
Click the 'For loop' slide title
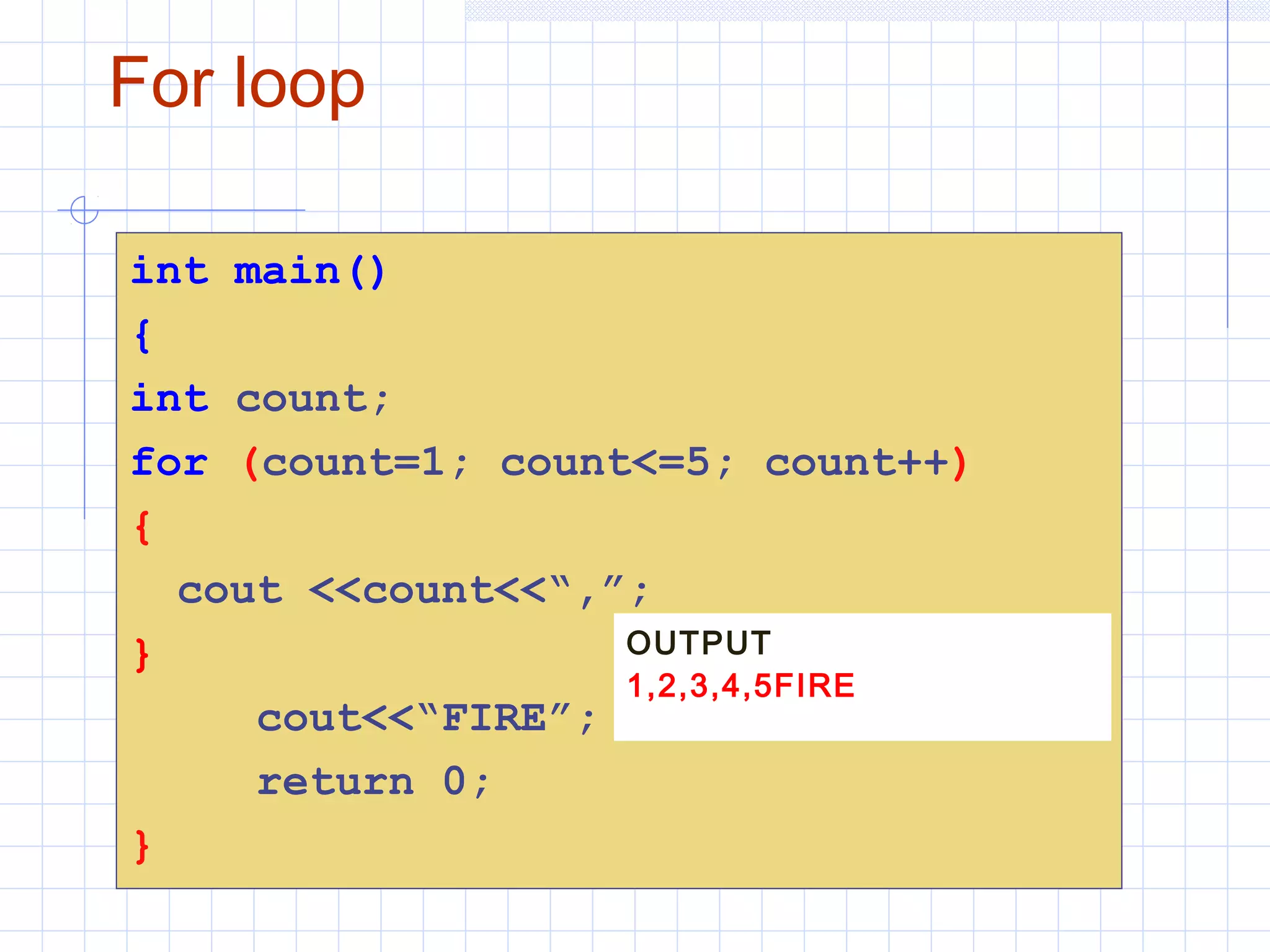pyautogui.click(x=237, y=84)
